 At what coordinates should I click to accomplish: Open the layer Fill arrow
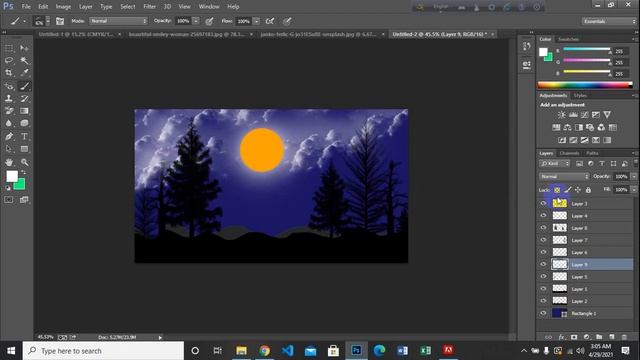(x=633, y=190)
